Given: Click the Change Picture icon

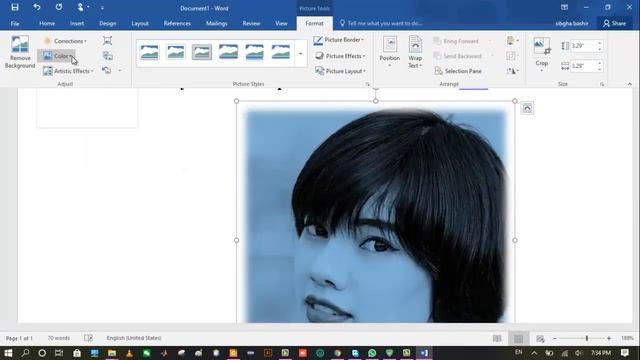Looking at the screenshot, I should point(107,56).
